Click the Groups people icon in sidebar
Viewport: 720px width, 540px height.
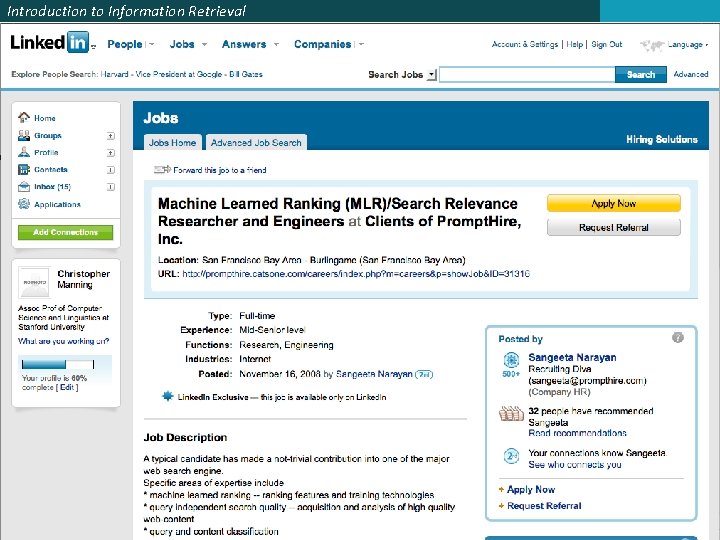24,135
